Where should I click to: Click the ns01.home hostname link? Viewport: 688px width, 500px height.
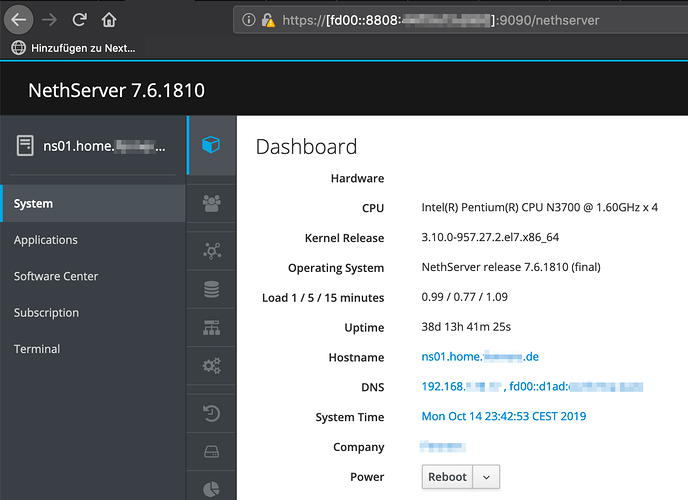click(480, 357)
